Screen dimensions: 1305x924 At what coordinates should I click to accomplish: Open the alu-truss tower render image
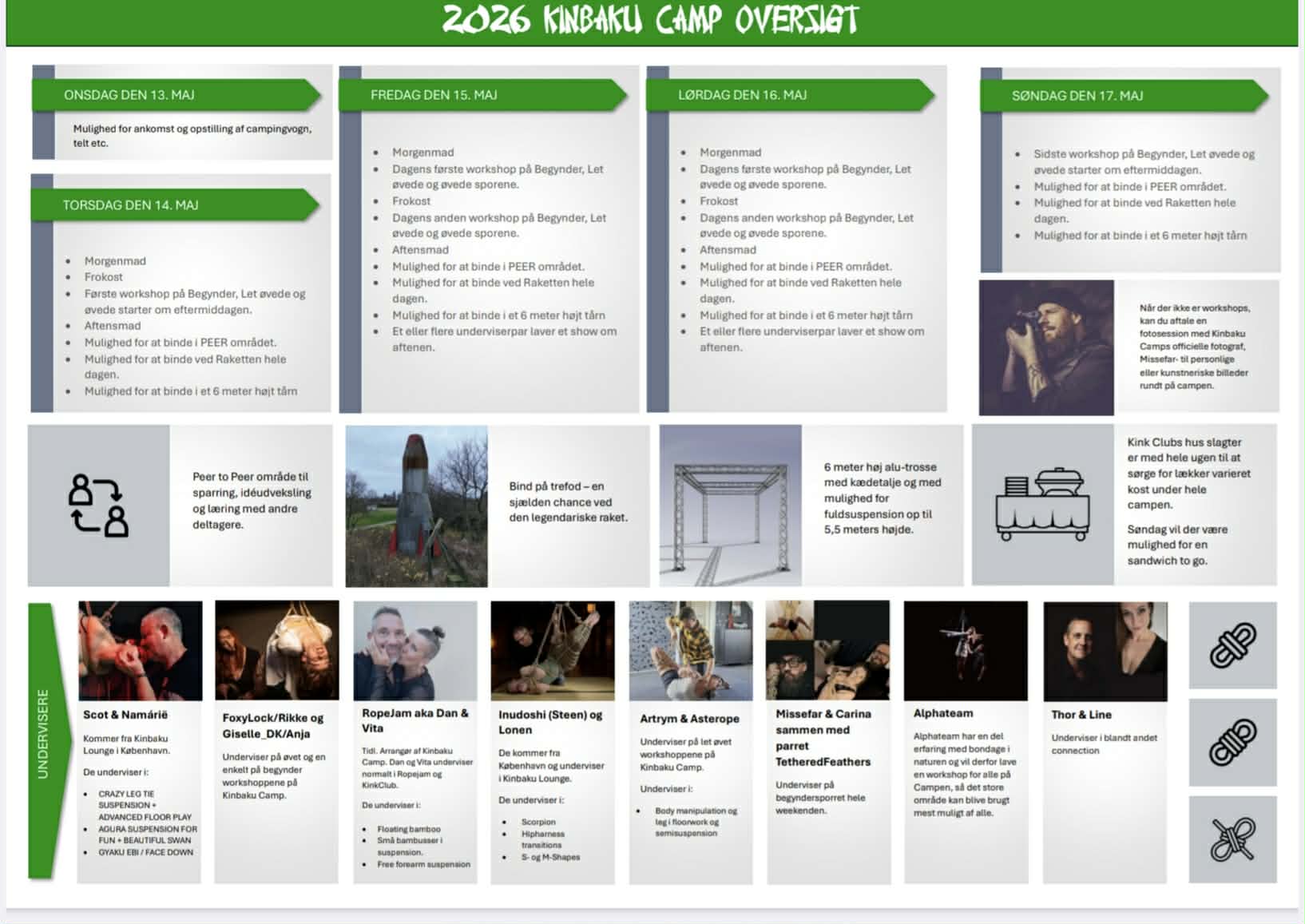[730, 506]
